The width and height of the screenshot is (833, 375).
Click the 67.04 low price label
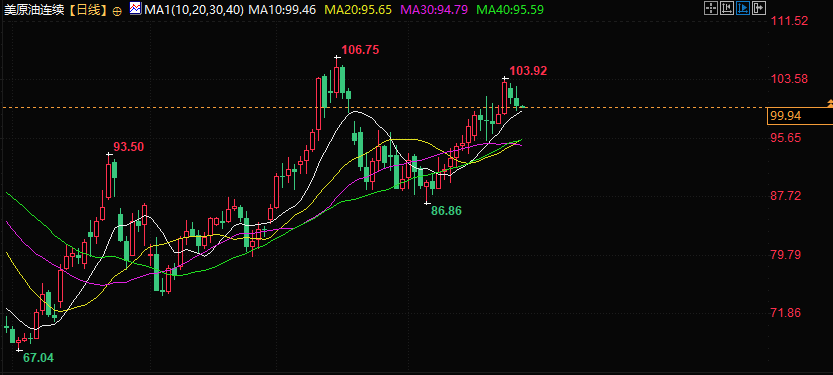38,357
